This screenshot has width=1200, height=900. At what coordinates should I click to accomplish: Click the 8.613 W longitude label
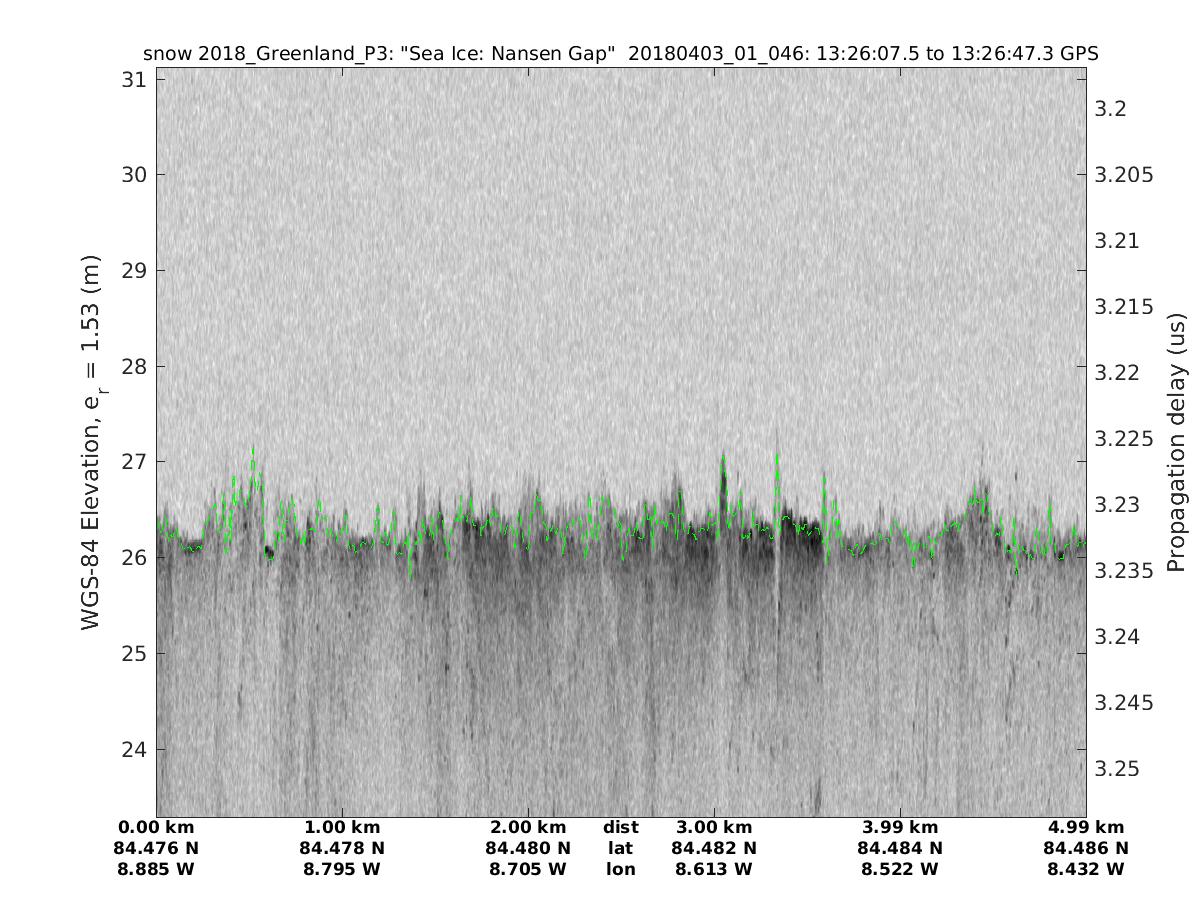(714, 869)
